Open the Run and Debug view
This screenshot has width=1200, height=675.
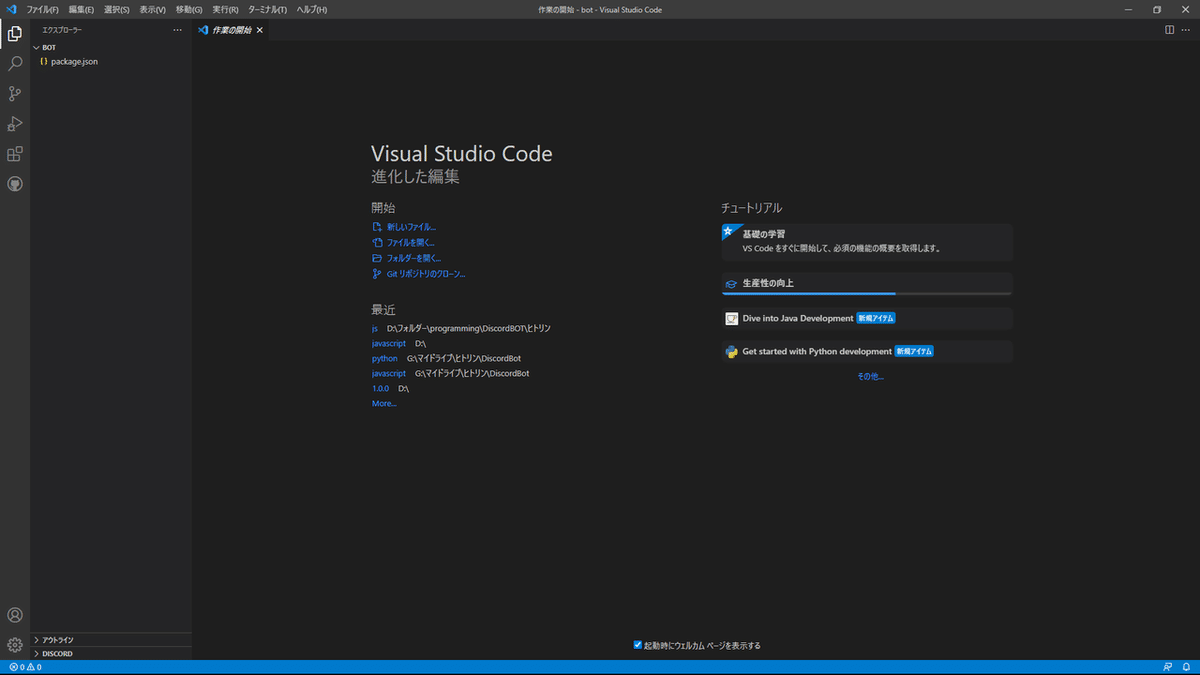(15, 124)
